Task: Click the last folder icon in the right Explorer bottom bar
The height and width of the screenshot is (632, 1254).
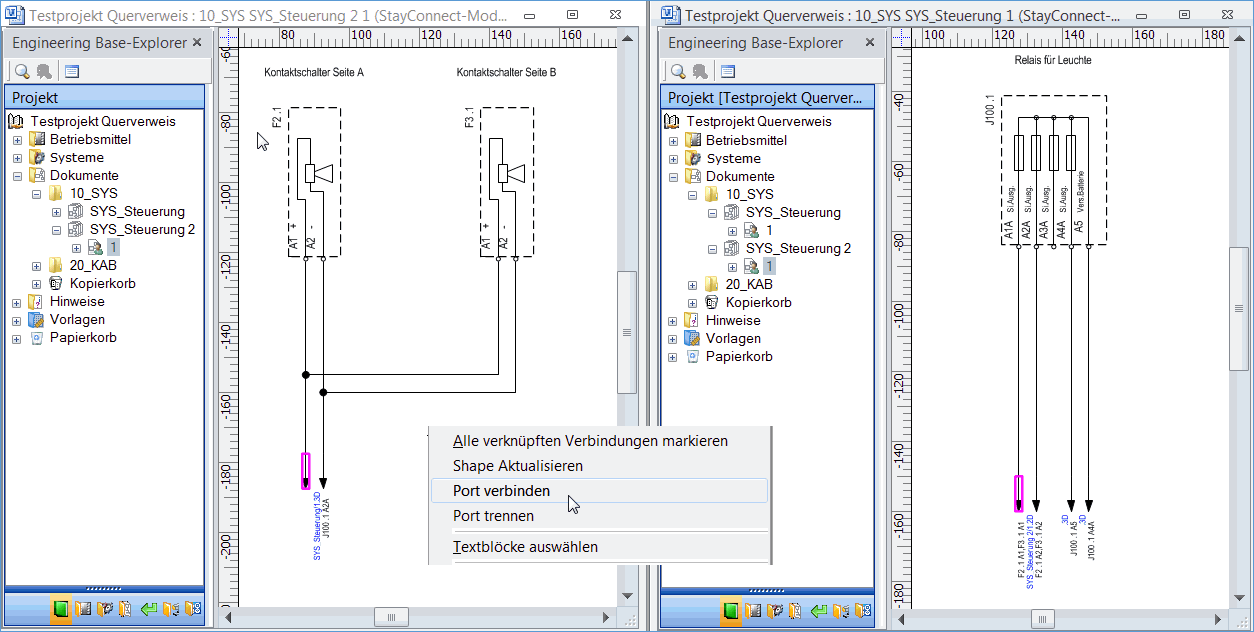Action: coord(863,609)
